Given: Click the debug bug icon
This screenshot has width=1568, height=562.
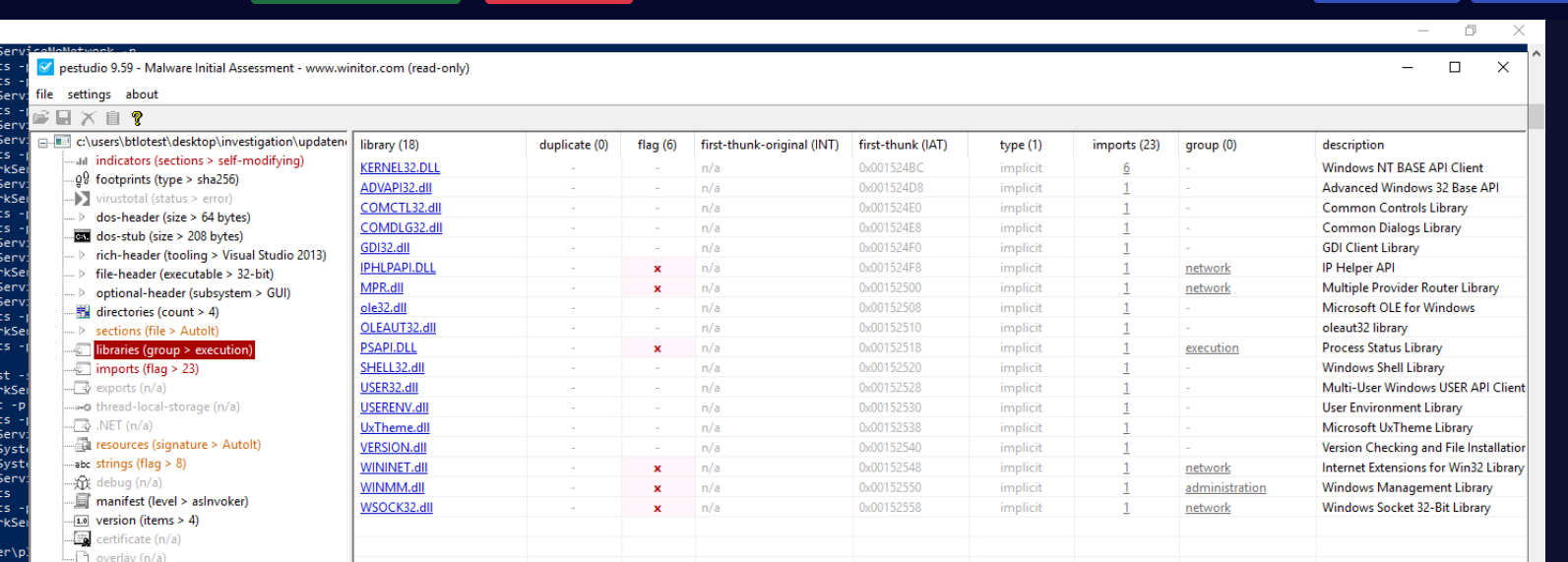Looking at the screenshot, I should [83, 482].
